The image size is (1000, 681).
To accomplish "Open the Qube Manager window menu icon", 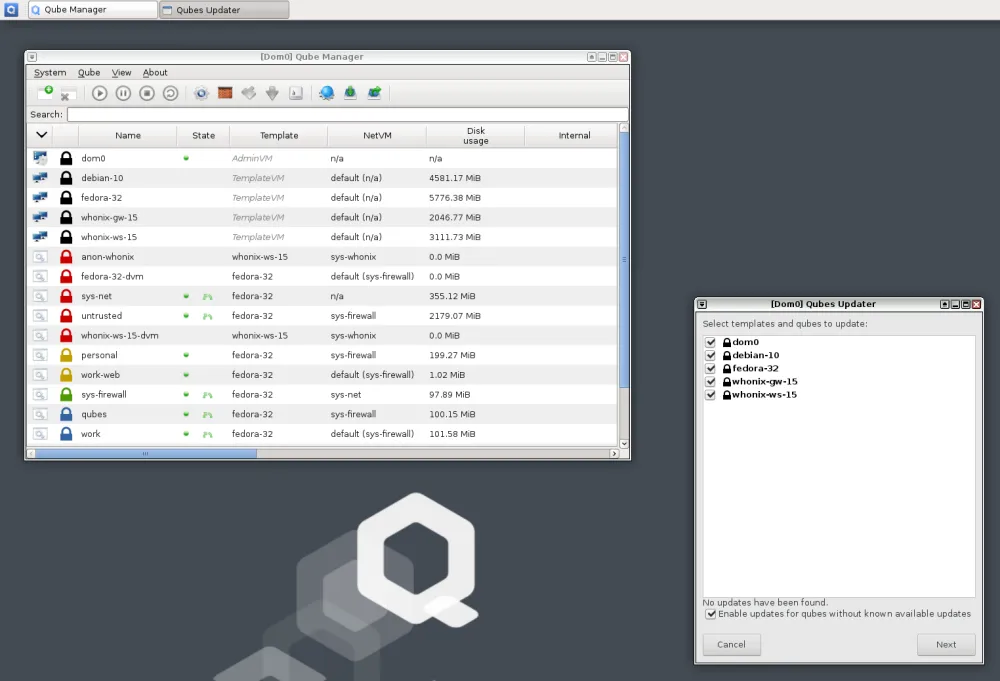I will [x=31, y=57].
